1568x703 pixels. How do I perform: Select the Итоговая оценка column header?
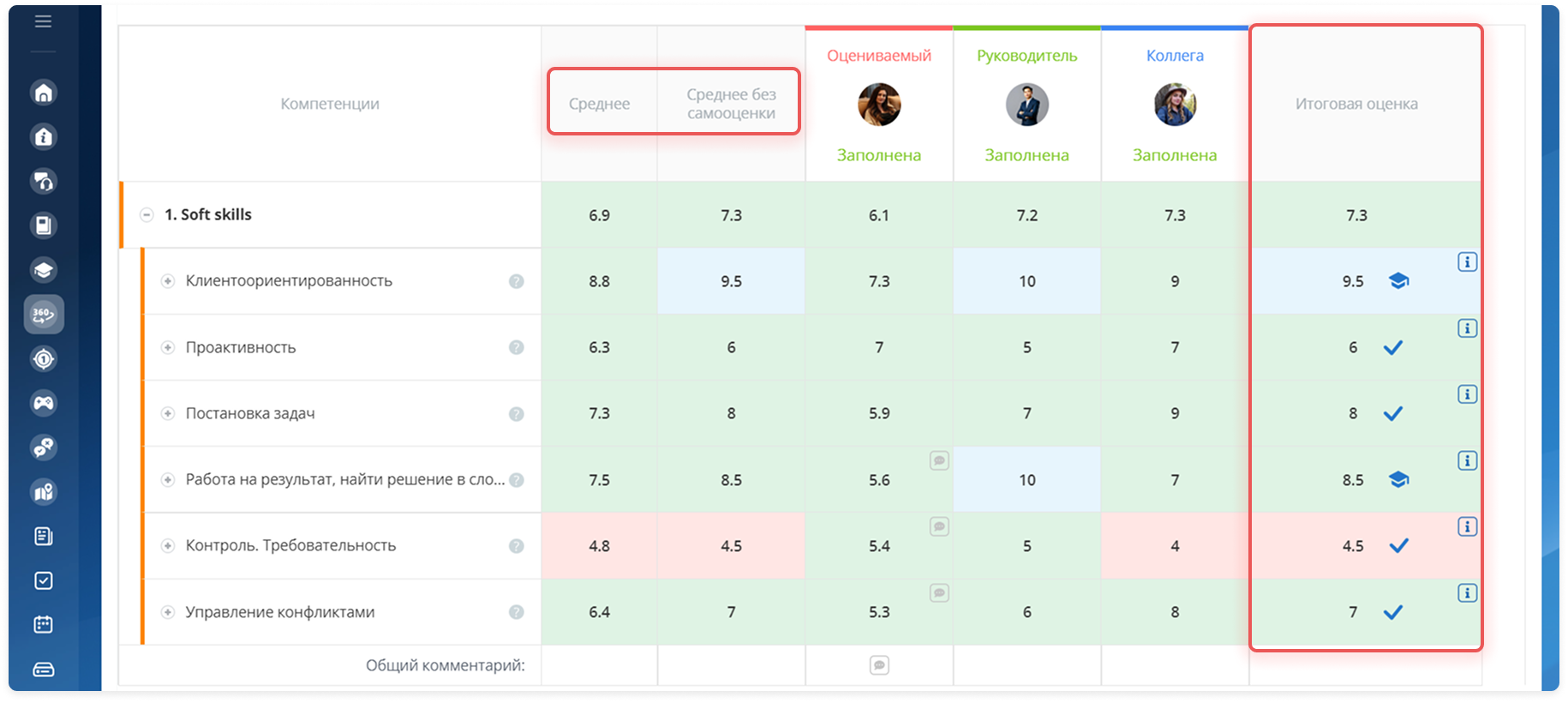1356,104
